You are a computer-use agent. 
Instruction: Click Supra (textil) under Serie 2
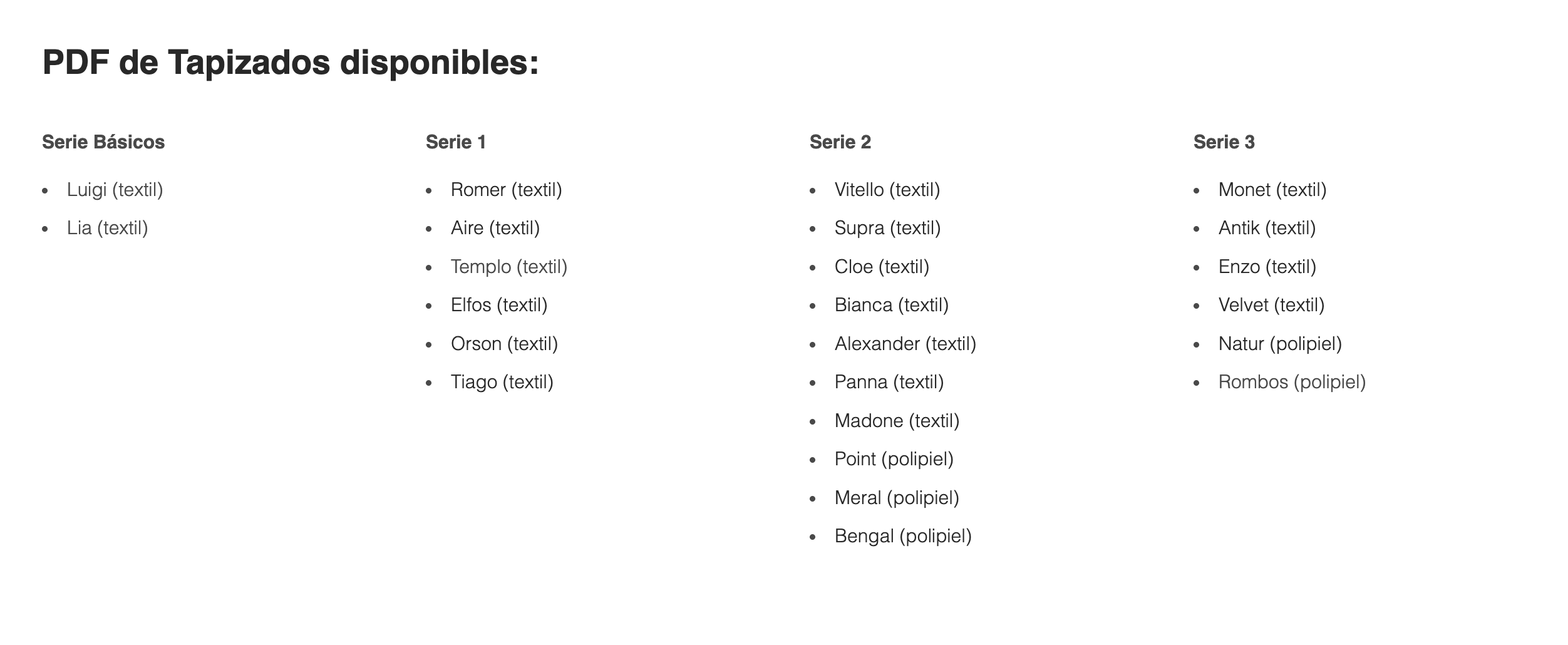[x=887, y=228]
